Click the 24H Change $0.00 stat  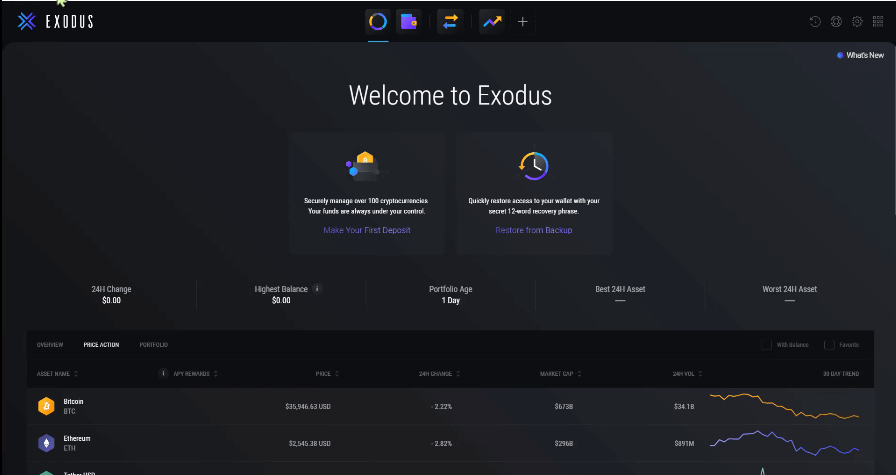pyautogui.click(x=111, y=294)
